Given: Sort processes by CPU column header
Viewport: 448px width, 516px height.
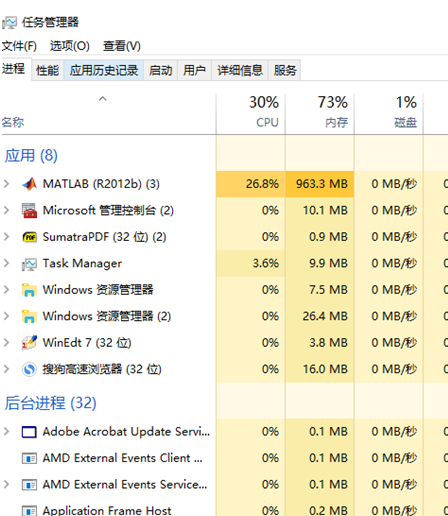Looking at the screenshot, I should pyautogui.click(x=250, y=112).
